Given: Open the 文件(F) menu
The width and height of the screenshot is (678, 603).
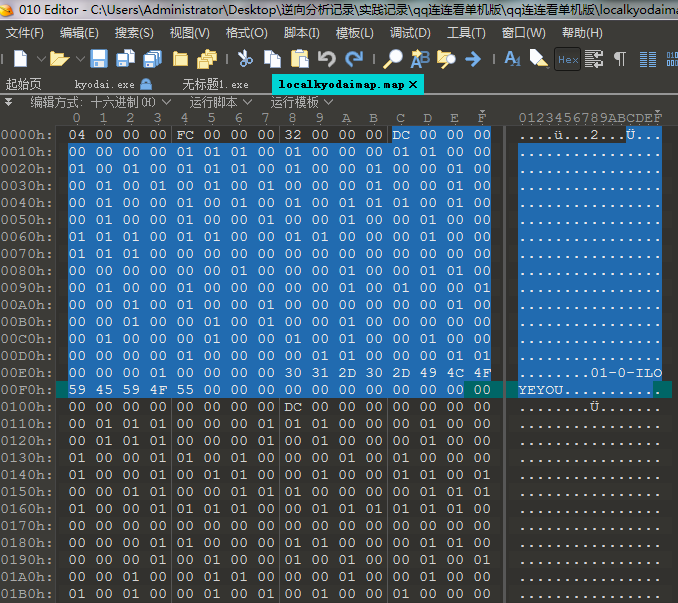Looking at the screenshot, I should click(25, 33).
